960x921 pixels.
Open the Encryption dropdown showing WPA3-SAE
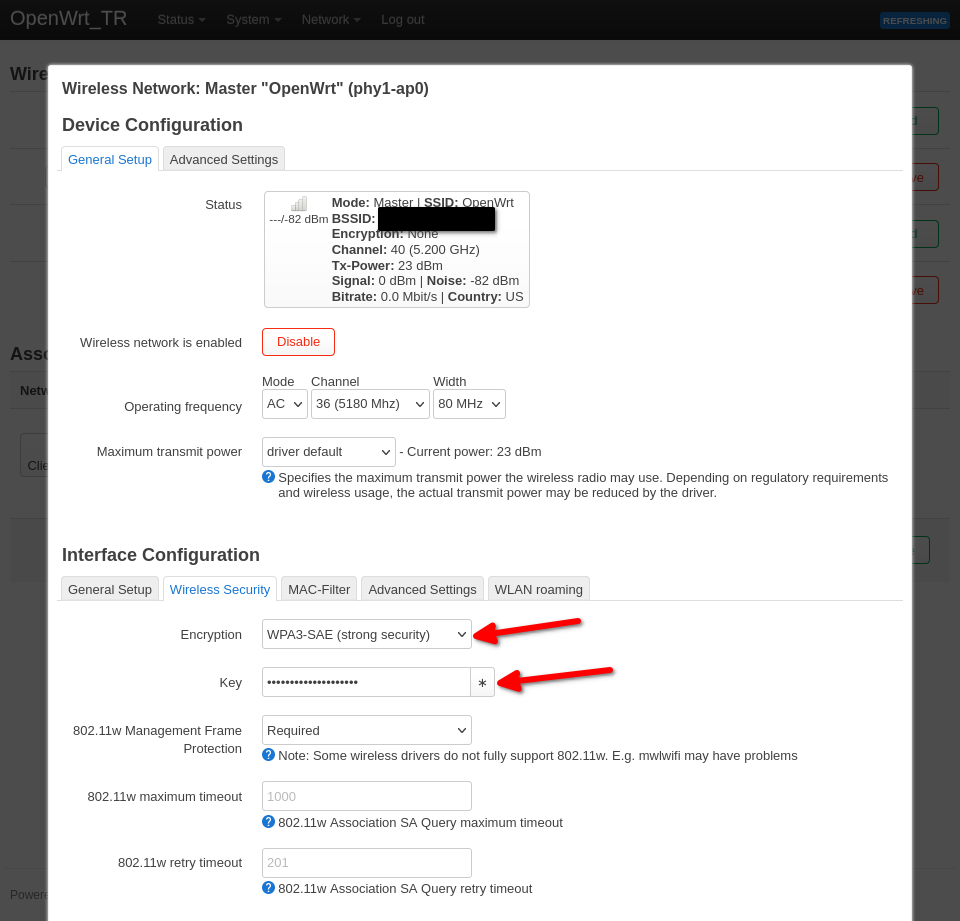point(366,634)
